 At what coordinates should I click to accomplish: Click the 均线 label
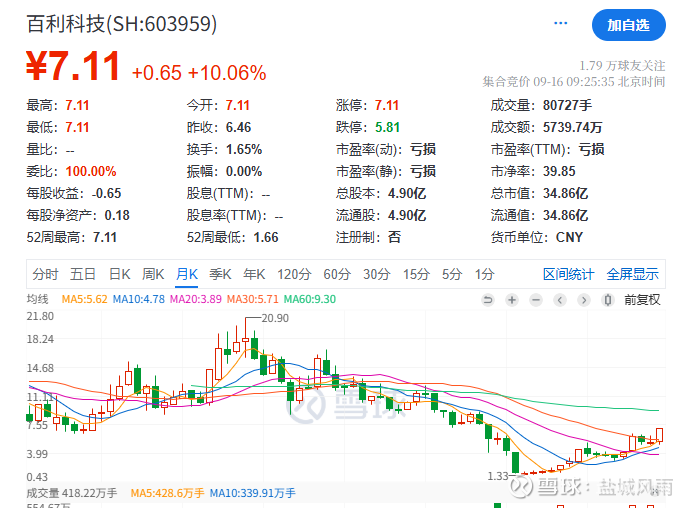tap(38, 299)
